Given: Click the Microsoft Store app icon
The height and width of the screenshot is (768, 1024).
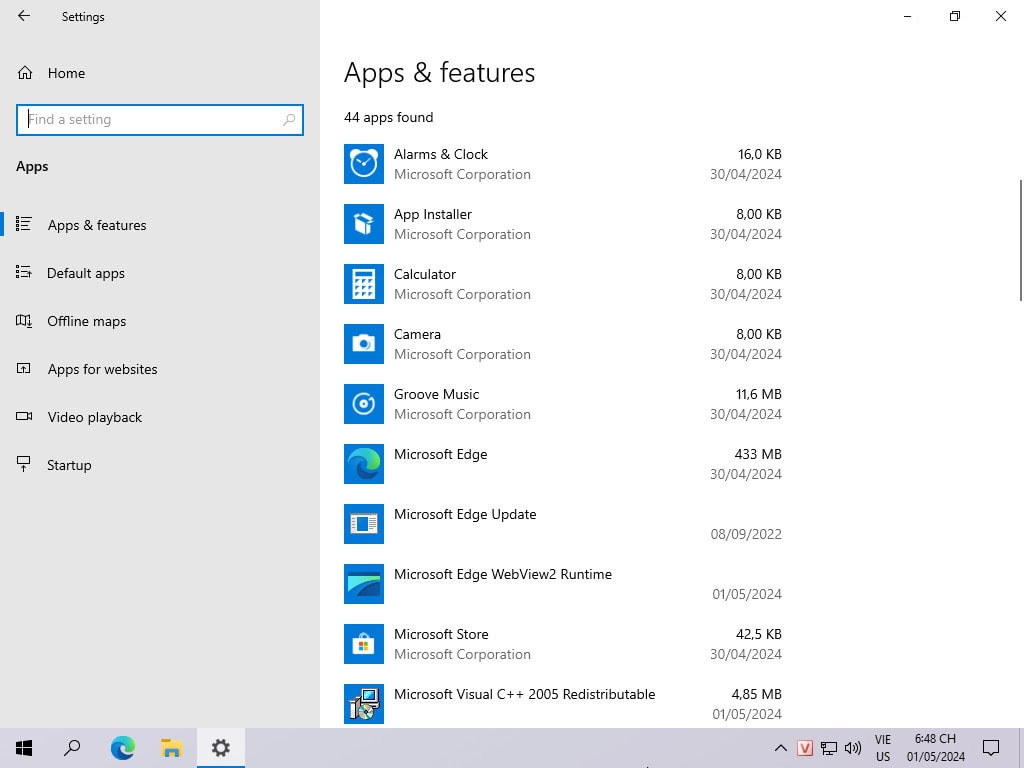Looking at the screenshot, I should tap(364, 644).
